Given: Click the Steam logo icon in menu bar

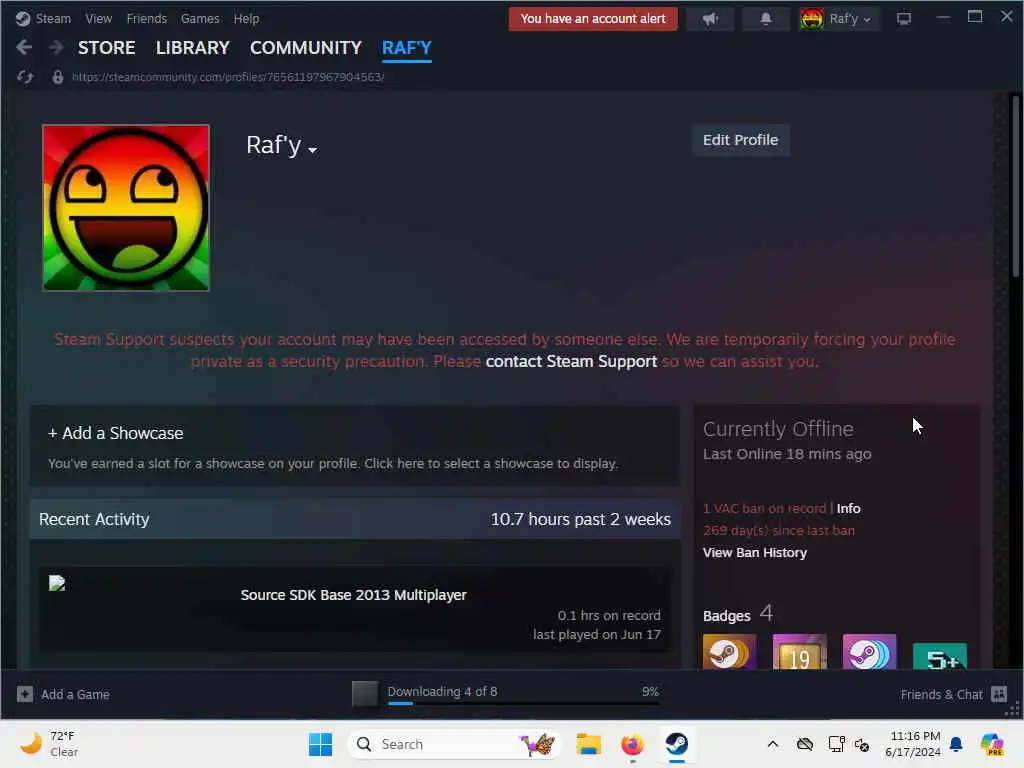Looking at the screenshot, I should pyautogui.click(x=23, y=18).
